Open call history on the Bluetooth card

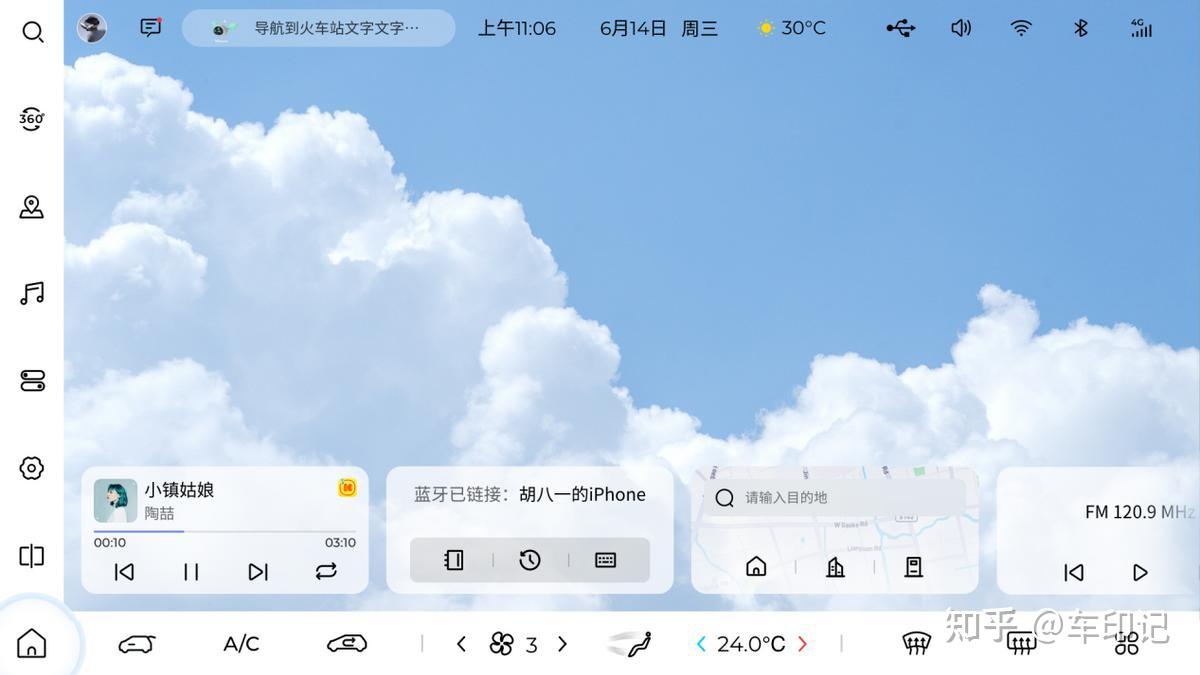coord(530,560)
